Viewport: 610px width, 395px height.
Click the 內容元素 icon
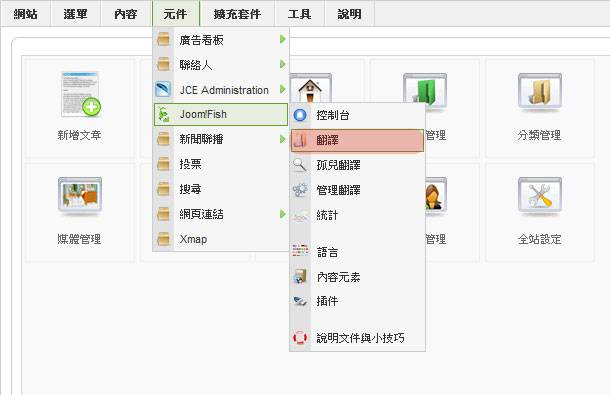tap(300, 276)
